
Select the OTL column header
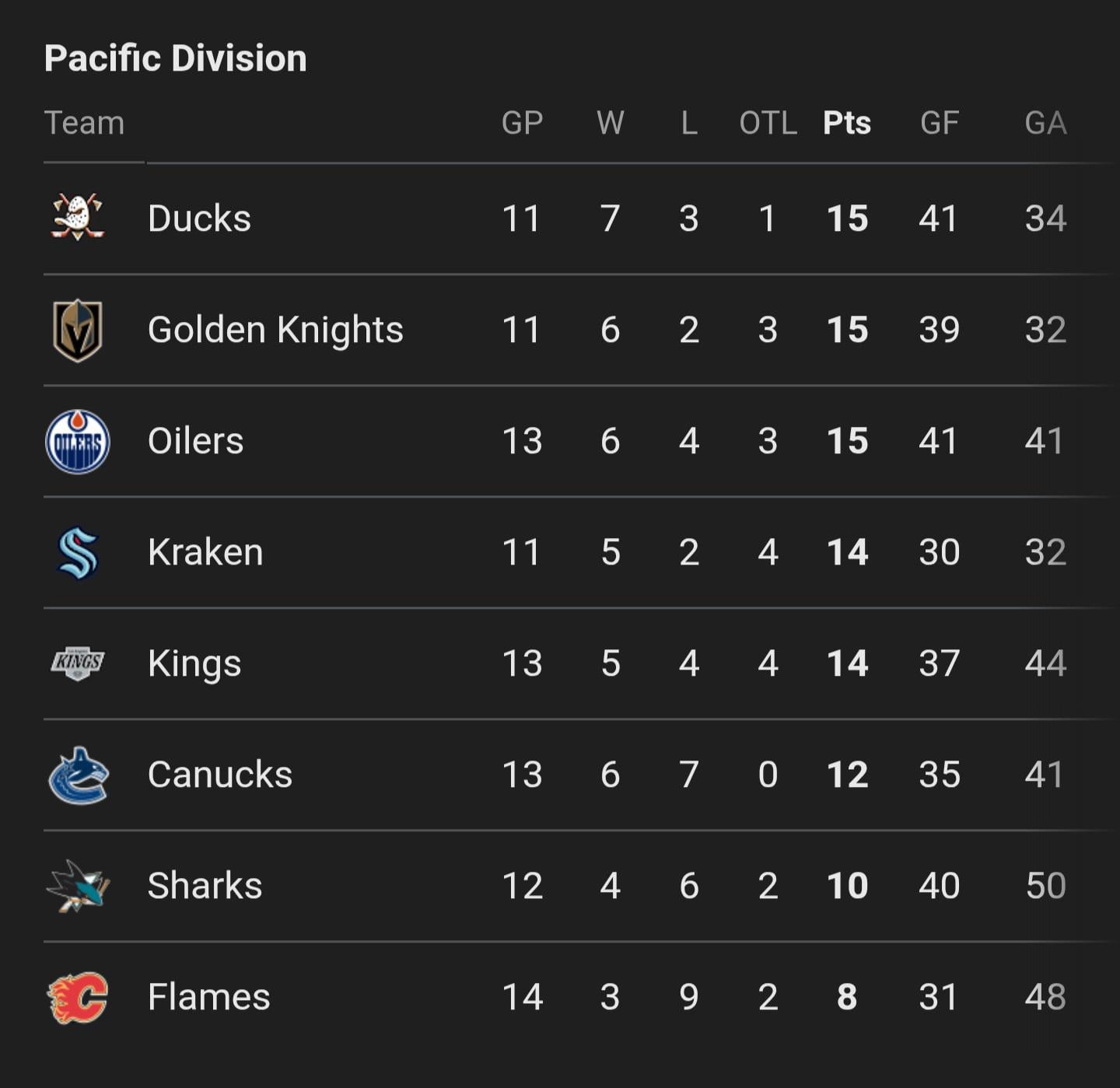768,123
